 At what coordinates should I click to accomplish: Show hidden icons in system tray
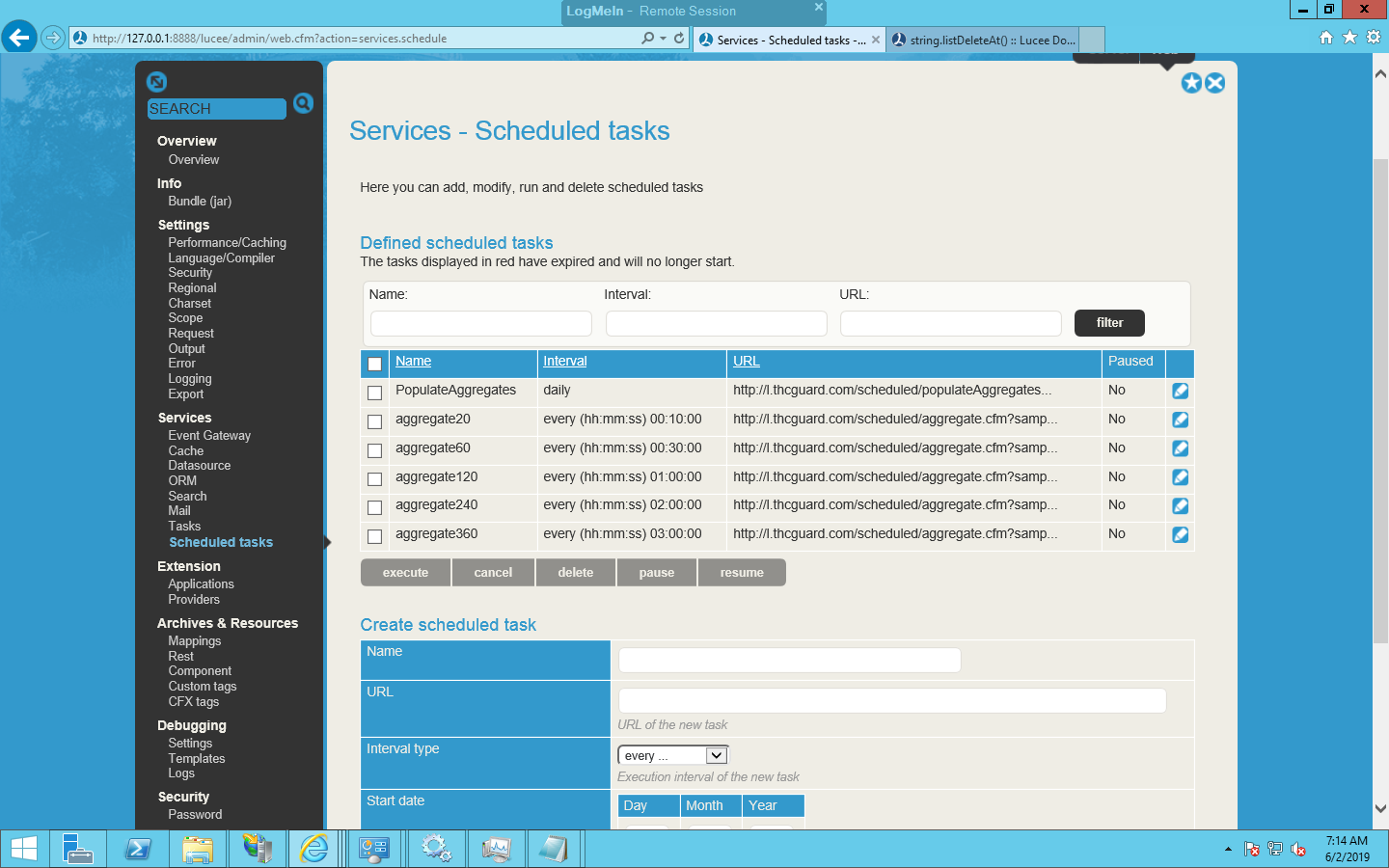coord(1228,850)
